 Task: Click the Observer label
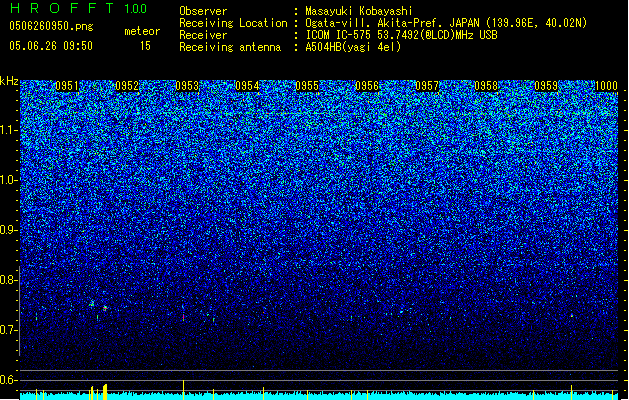[203, 11]
